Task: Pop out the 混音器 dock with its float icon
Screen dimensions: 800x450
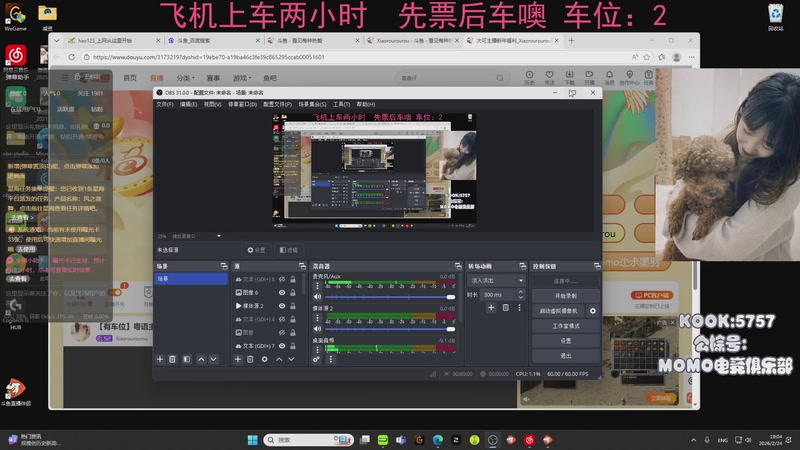Action: [458, 266]
